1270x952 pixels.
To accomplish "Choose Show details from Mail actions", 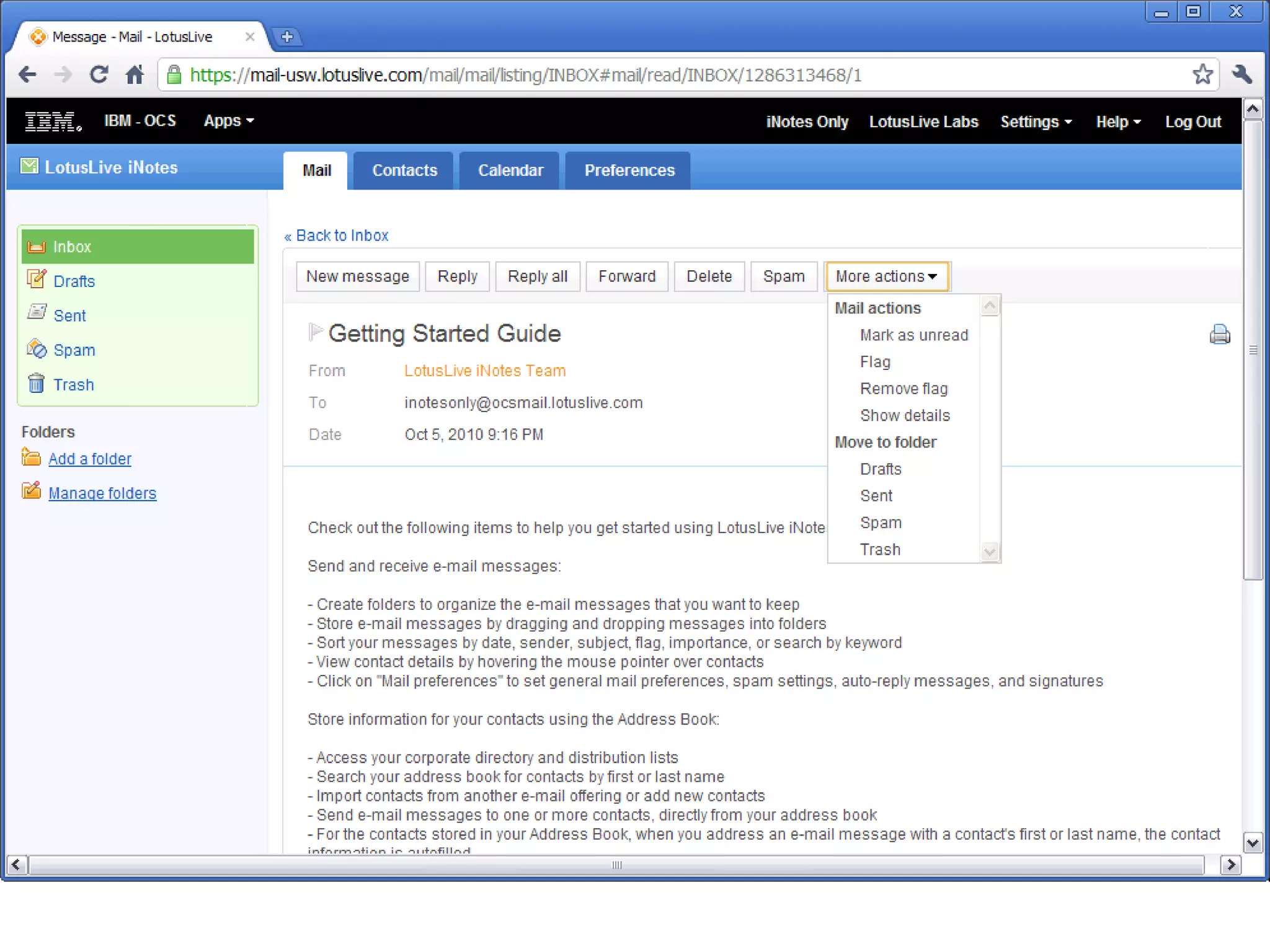I will [x=905, y=416].
